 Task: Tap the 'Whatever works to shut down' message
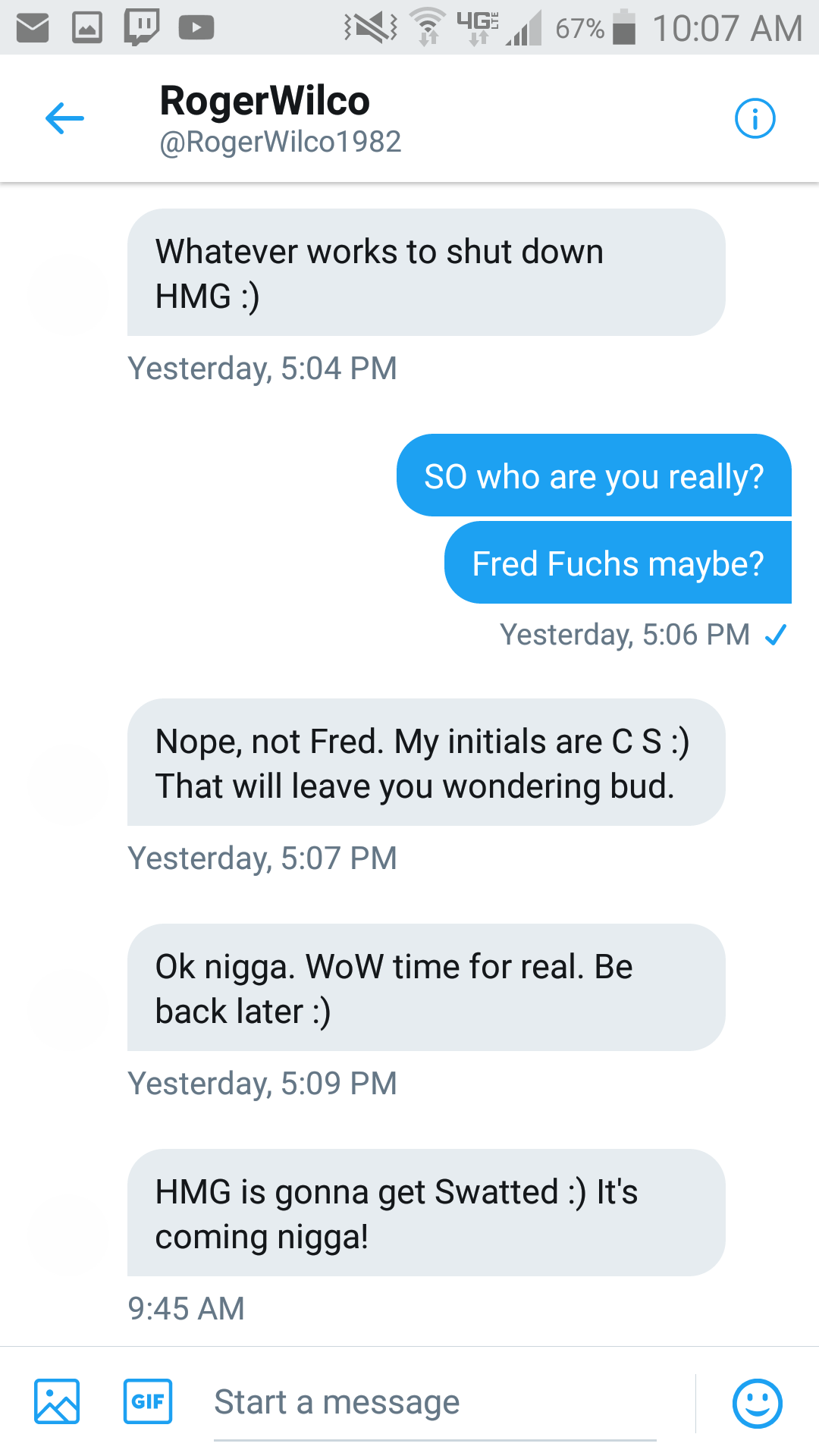pyautogui.click(x=426, y=272)
